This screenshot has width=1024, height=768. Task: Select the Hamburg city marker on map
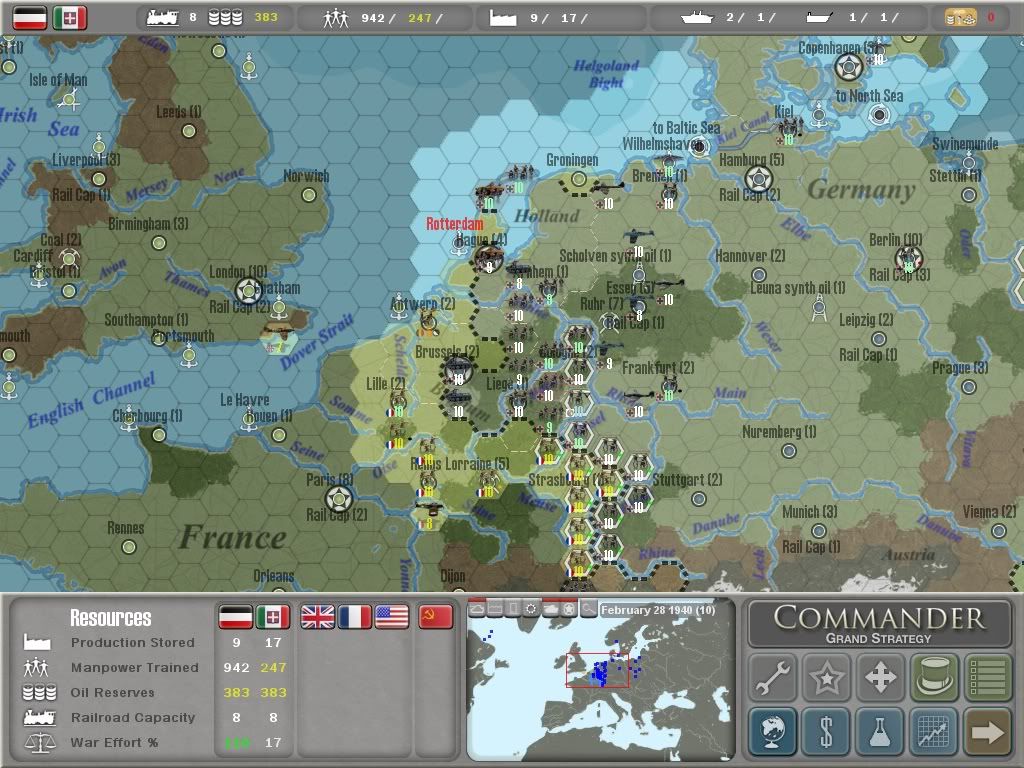coord(759,178)
